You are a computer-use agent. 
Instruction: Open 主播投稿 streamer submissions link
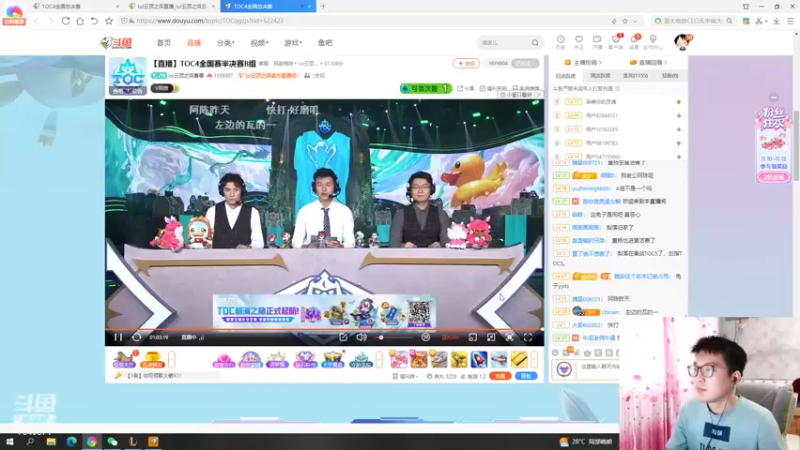tap(583, 62)
